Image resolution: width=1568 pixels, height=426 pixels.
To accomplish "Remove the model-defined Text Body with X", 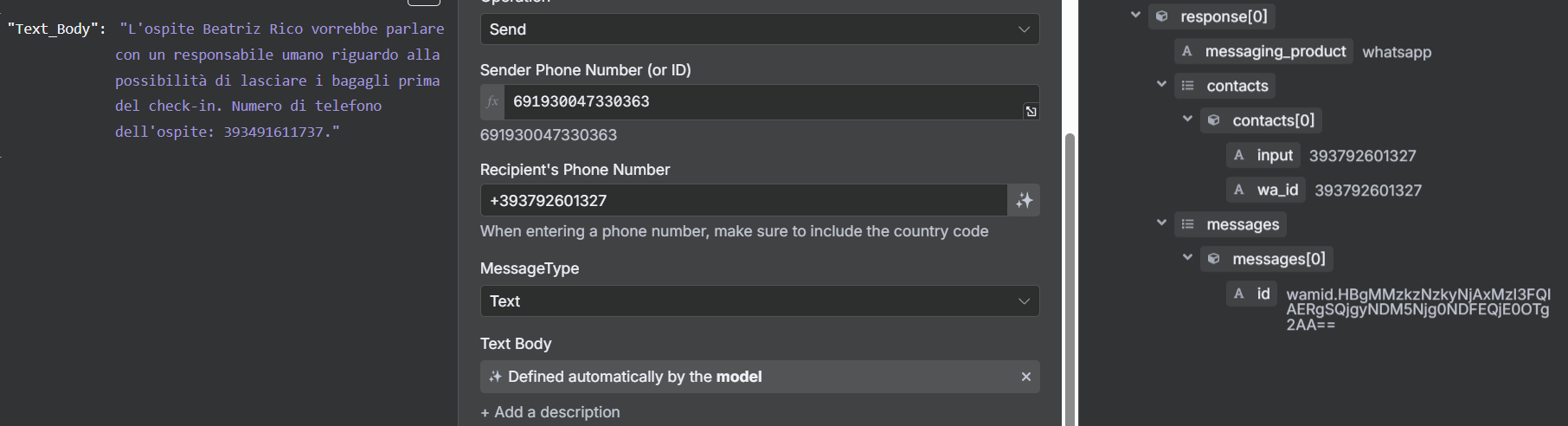I will [x=1025, y=377].
